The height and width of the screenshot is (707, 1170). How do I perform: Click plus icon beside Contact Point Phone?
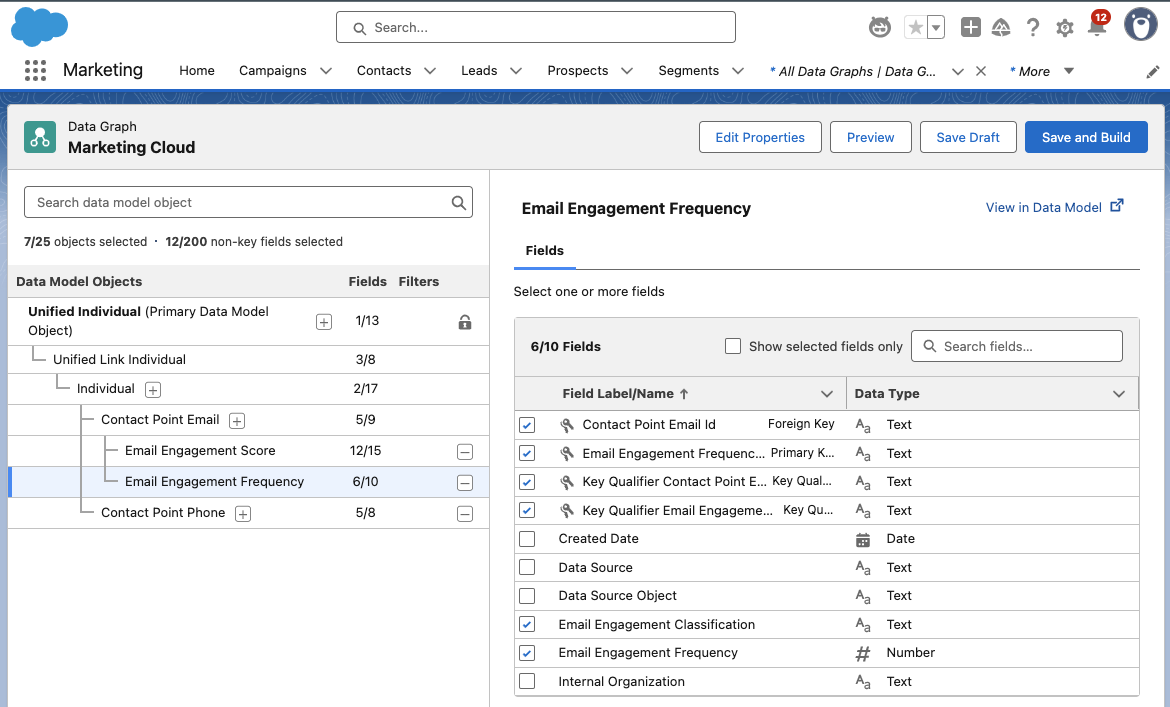click(x=243, y=514)
